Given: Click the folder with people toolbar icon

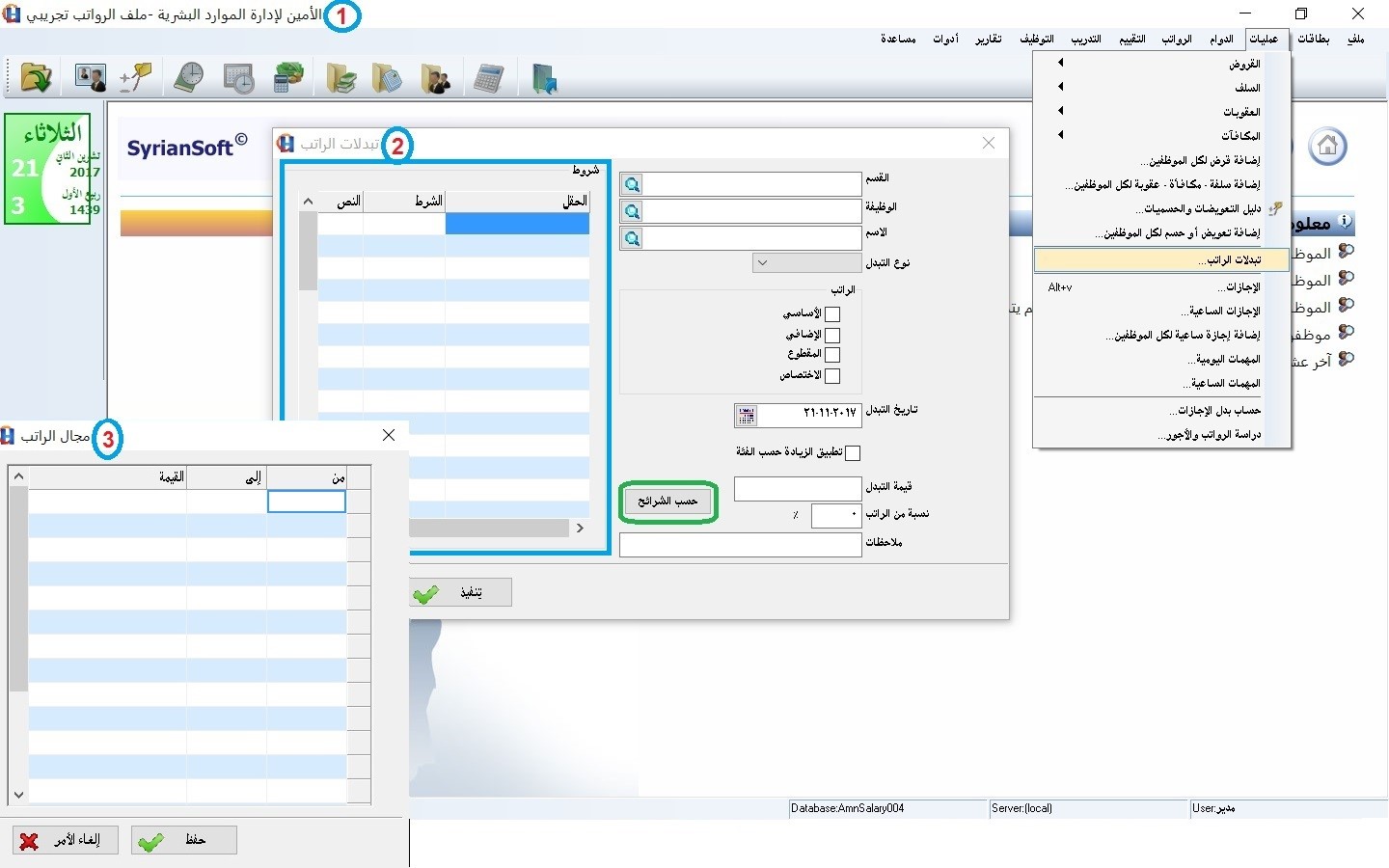Looking at the screenshot, I should tap(436, 78).
